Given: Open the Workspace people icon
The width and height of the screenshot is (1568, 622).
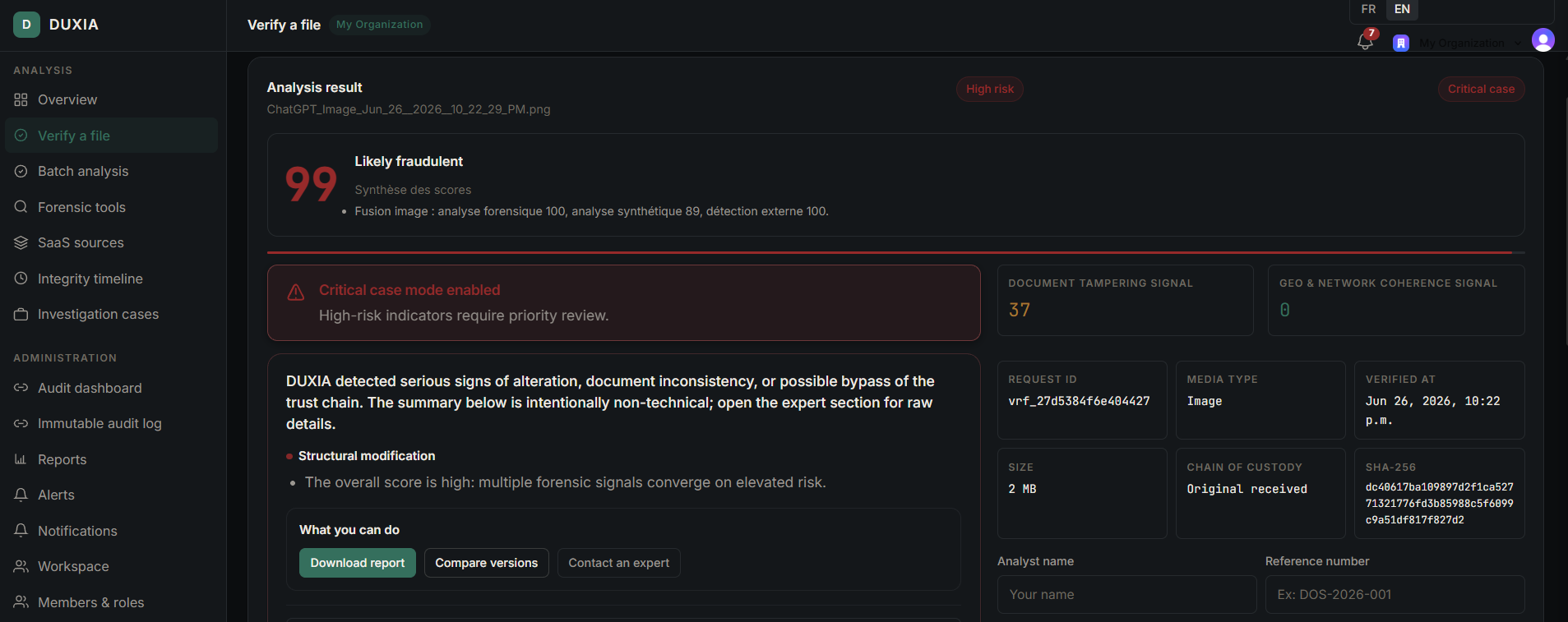Looking at the screenshot, I should click(x=21, y=566).
